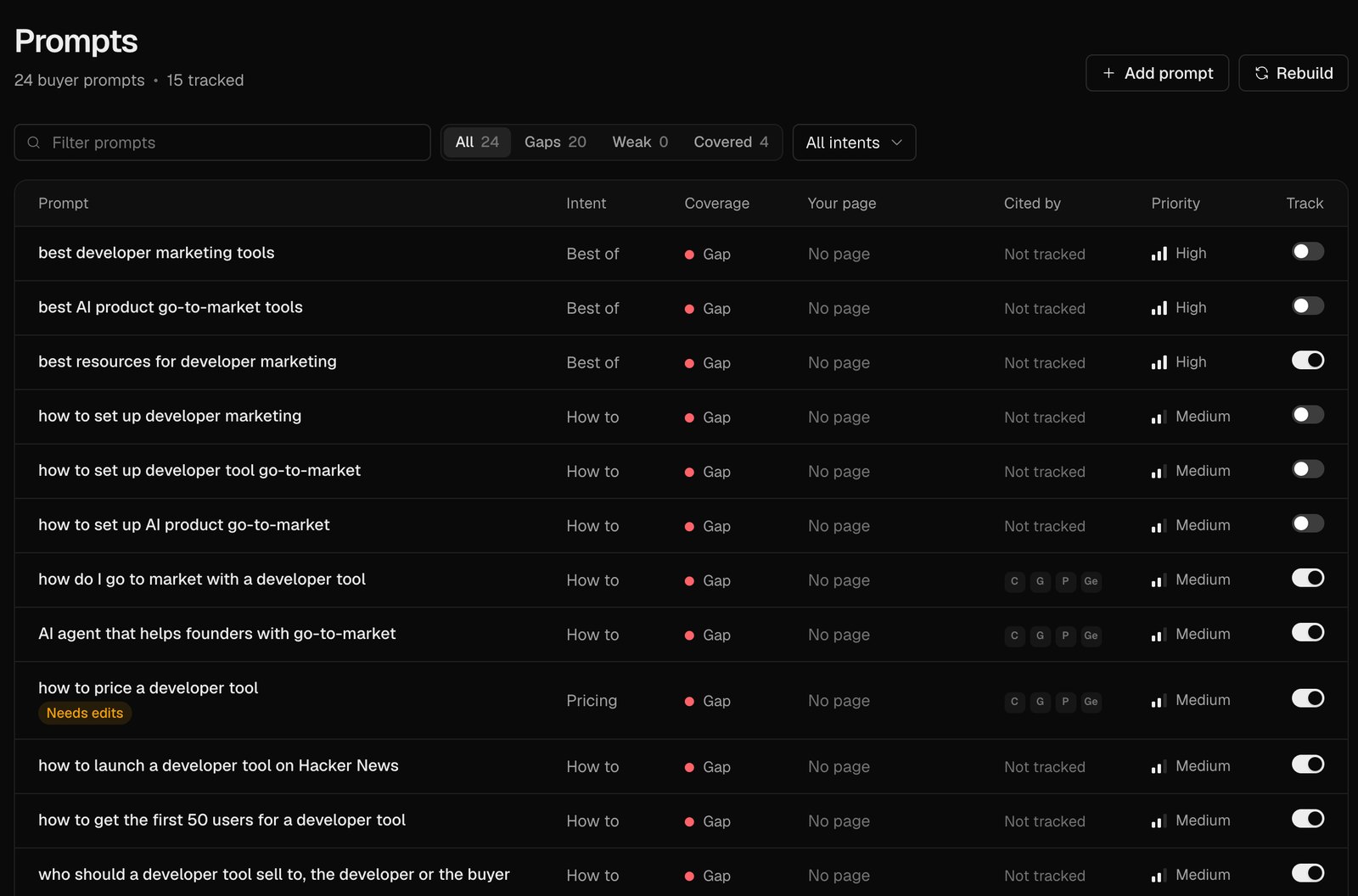Switch on tracking for 'how to set up AI product go-to-market'

(1308, 524)
